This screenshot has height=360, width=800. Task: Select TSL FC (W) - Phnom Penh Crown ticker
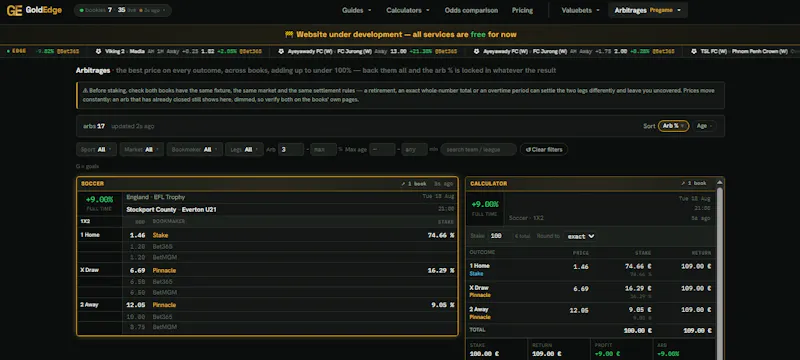point(744,51)
